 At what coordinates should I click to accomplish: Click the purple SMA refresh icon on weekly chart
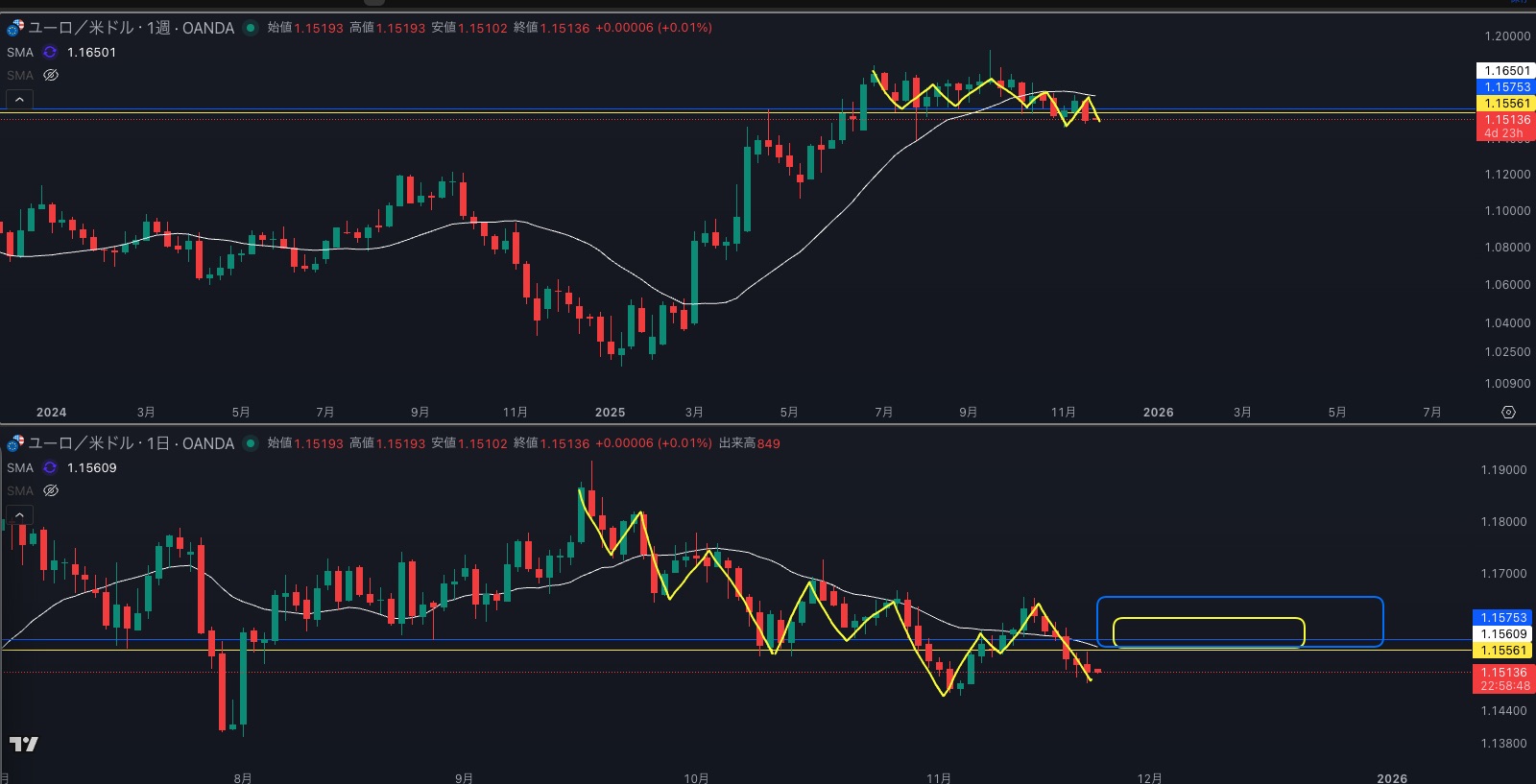50,53
